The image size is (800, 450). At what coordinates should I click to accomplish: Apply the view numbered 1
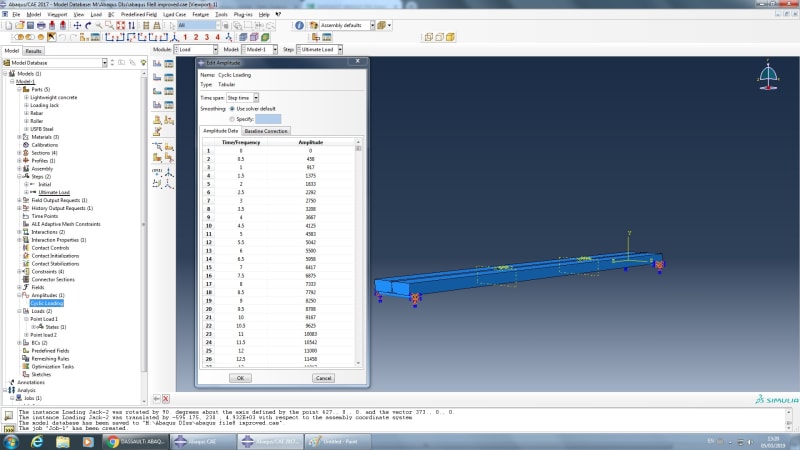click(x=185, y=37)
